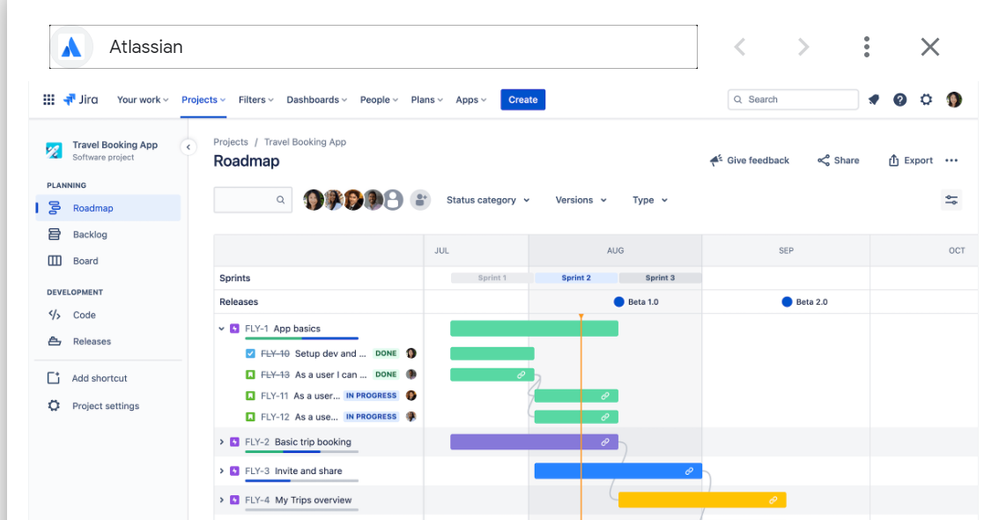Click the purple FLY-2 timeline bar
Viewport: 999px width, 520px height.
tap(534, 442)
